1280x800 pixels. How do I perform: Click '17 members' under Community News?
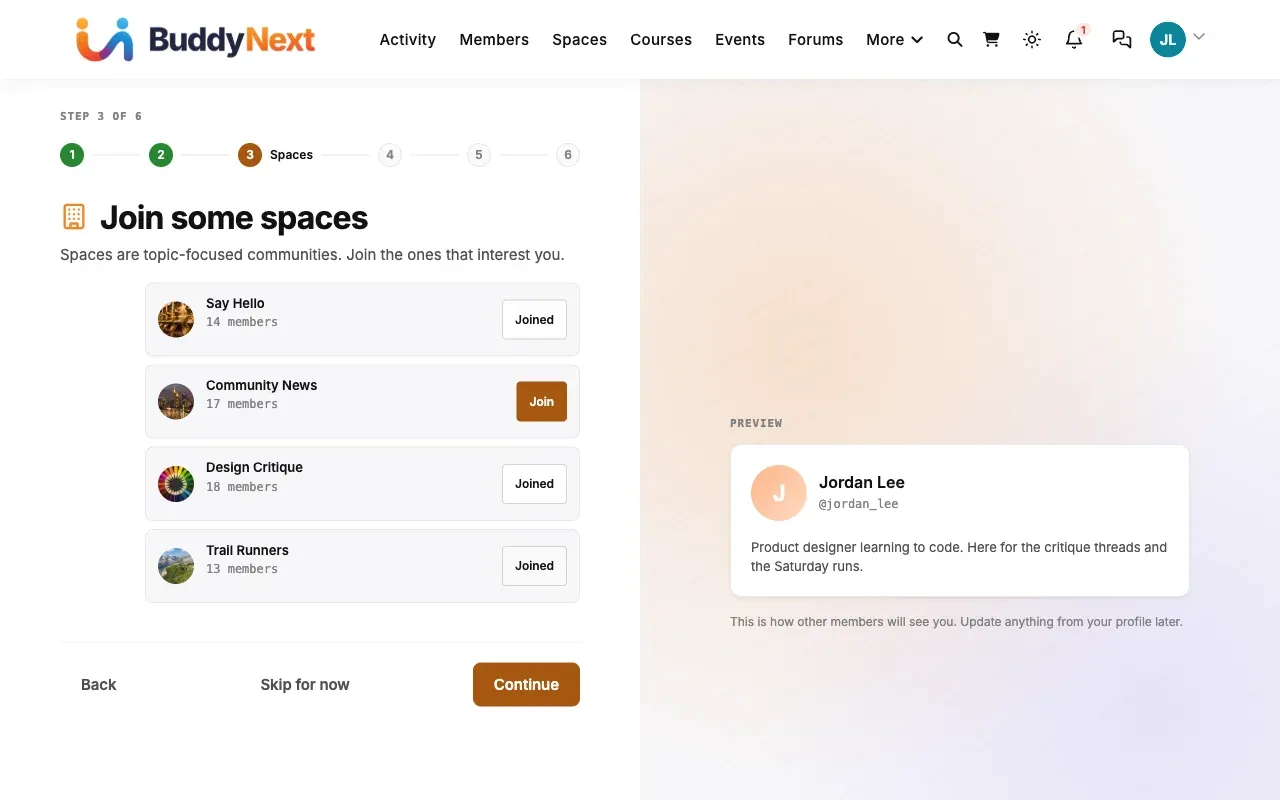242,404
